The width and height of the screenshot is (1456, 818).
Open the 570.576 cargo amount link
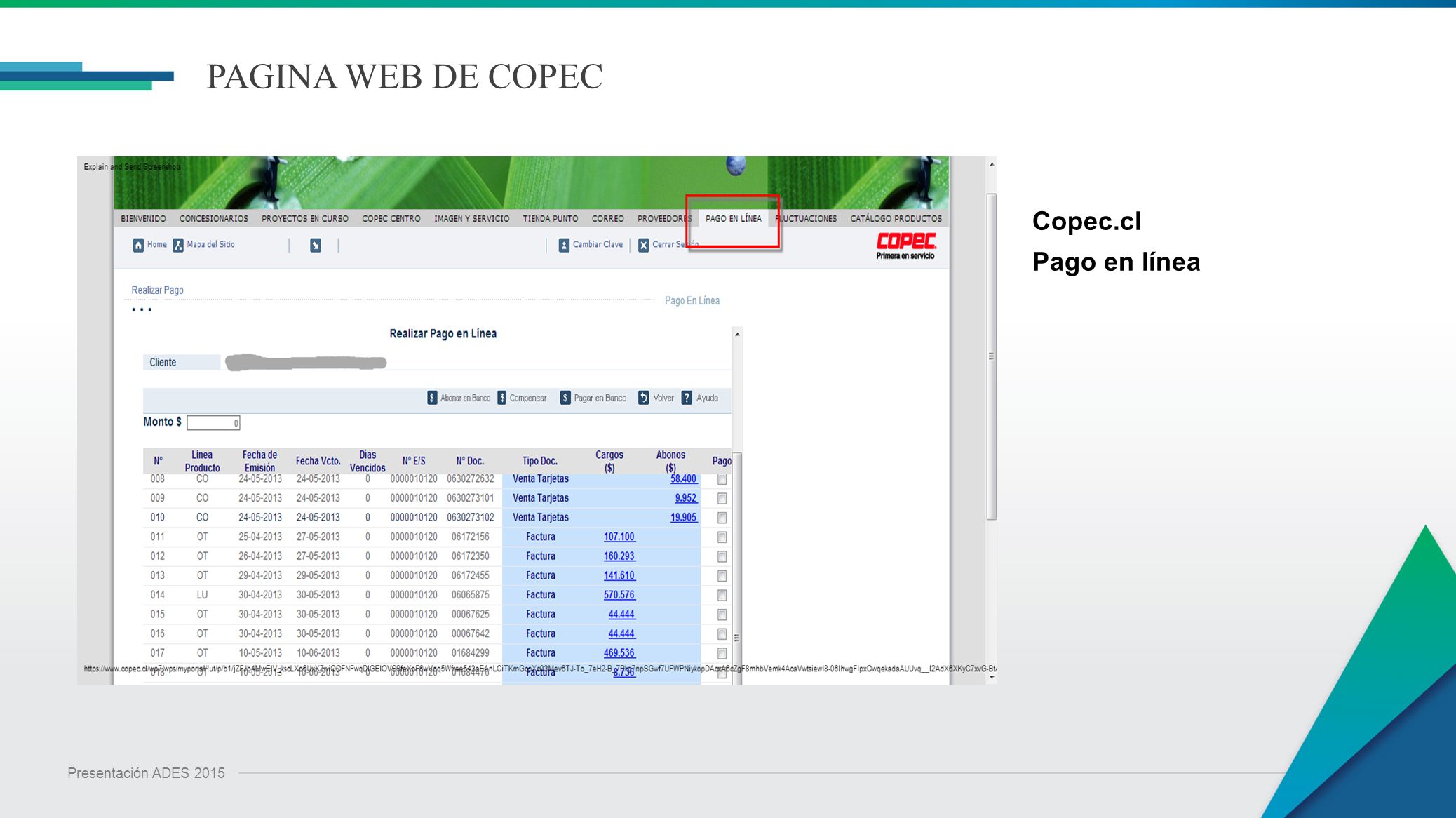pos(619,595)
